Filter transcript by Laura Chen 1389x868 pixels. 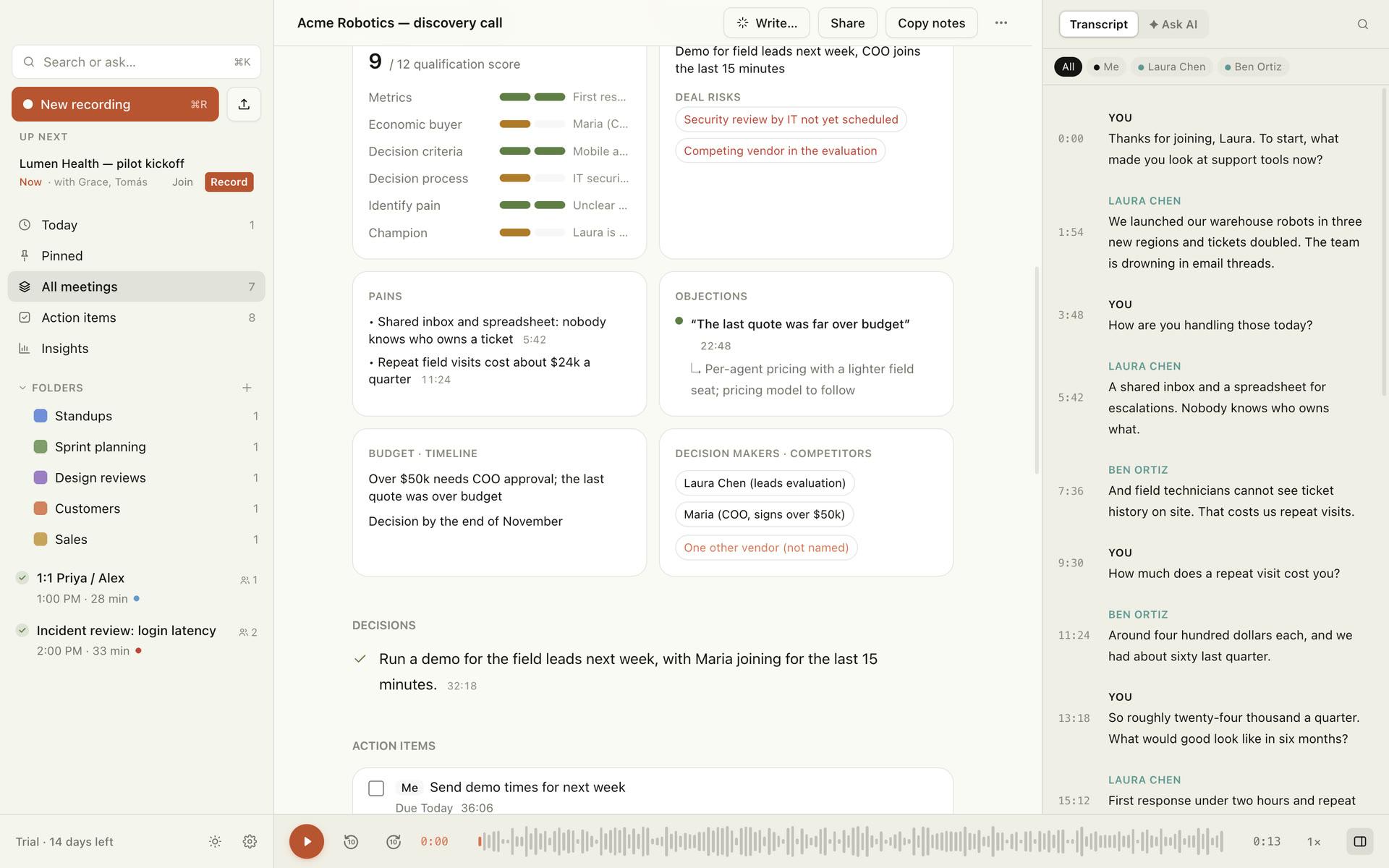tap(1172, 67)
